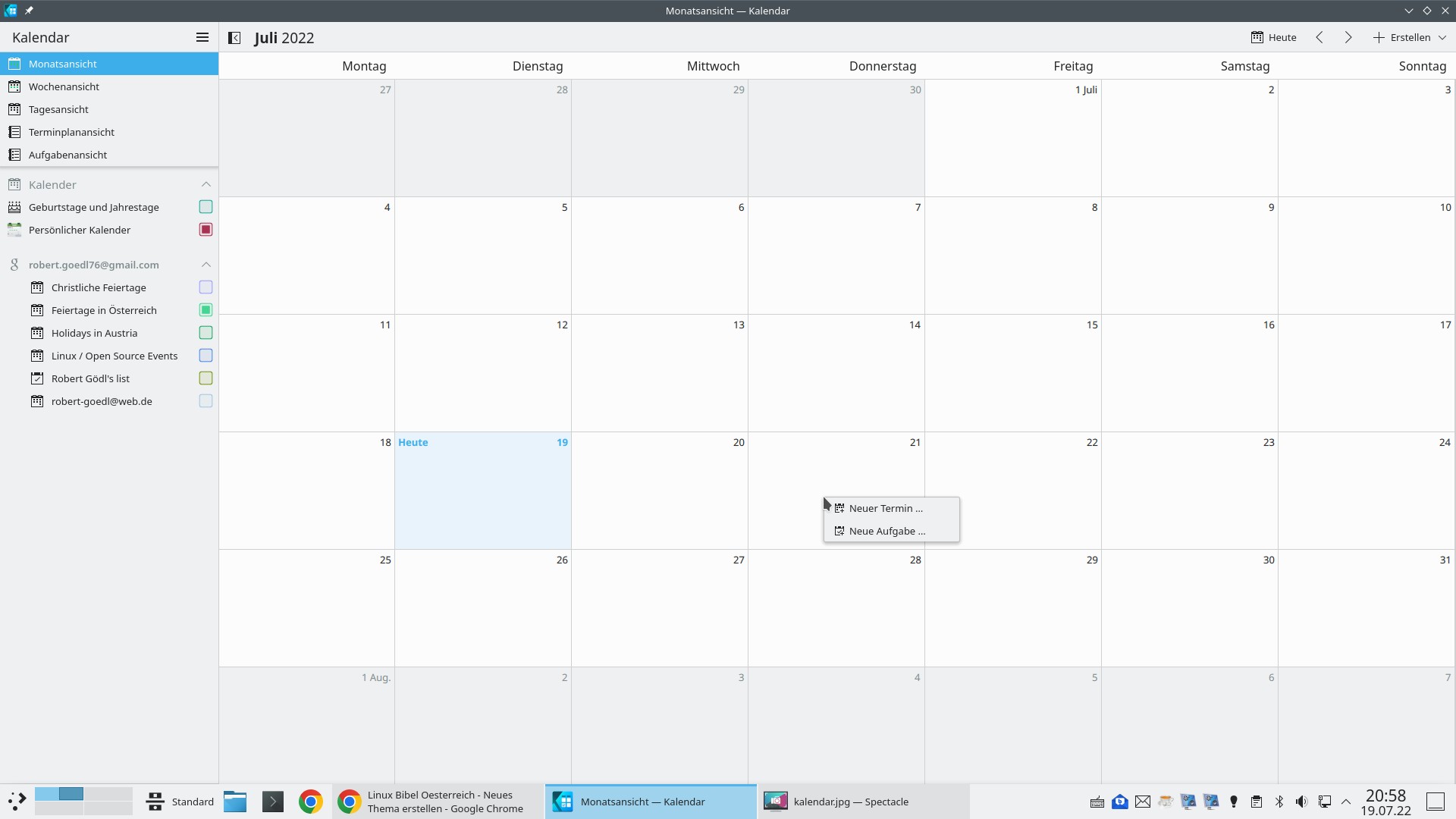Choose Neuer Termin from context menu
Screen dimensions: 1456x819
(892, 508)
